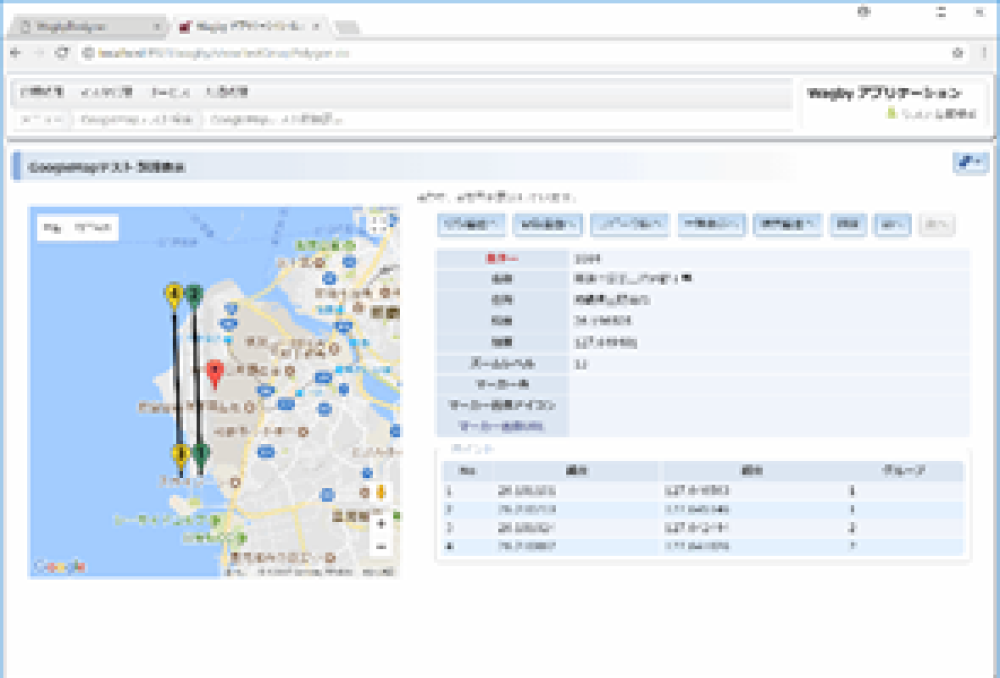Reload the page with the refresh icon
The image size is (1000, 678).
tap(62, 53)
